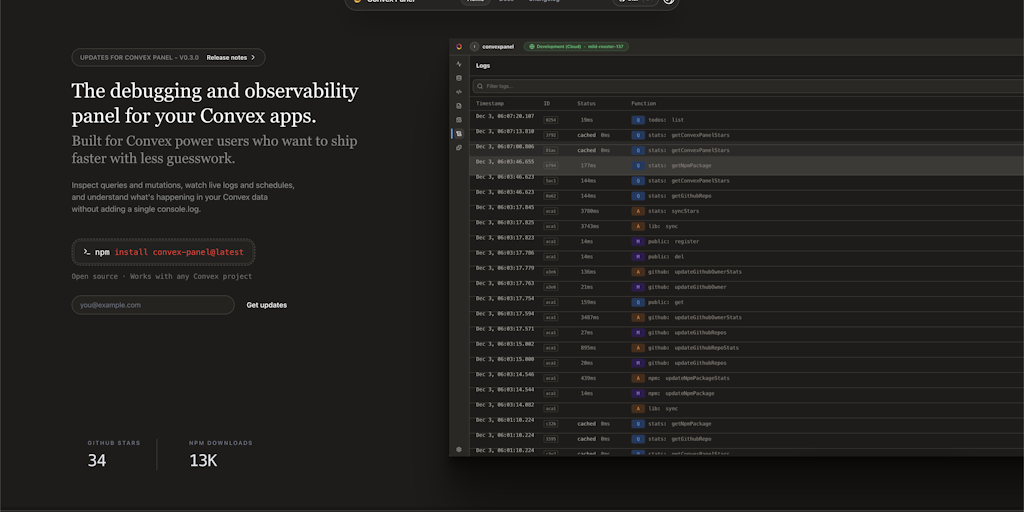Click the A badge on the 3743ms lib: sync row
The image size is (1024, 512).
[638, 226]
